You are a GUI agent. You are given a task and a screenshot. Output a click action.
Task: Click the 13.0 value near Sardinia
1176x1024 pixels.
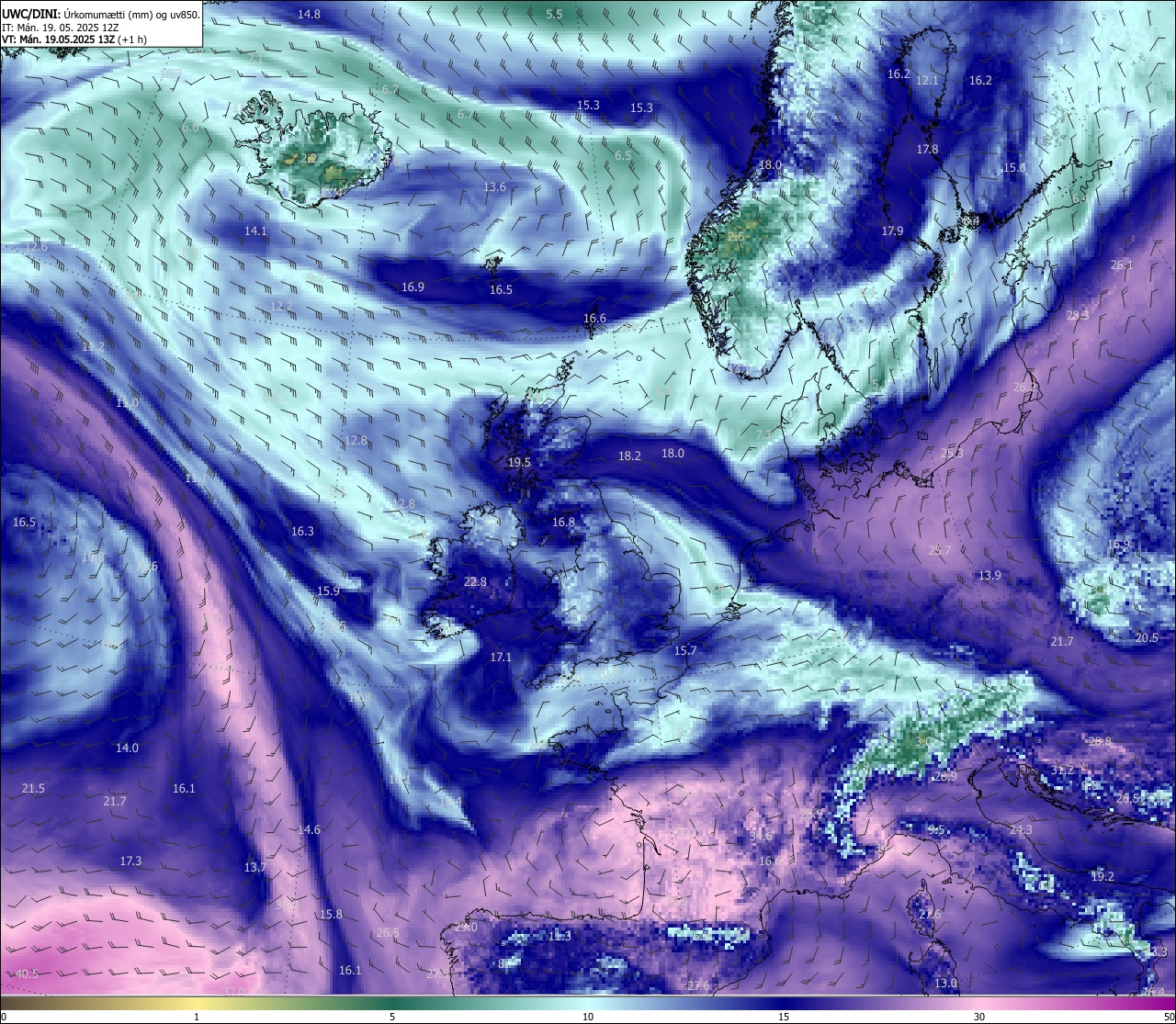tap(945, 984)
